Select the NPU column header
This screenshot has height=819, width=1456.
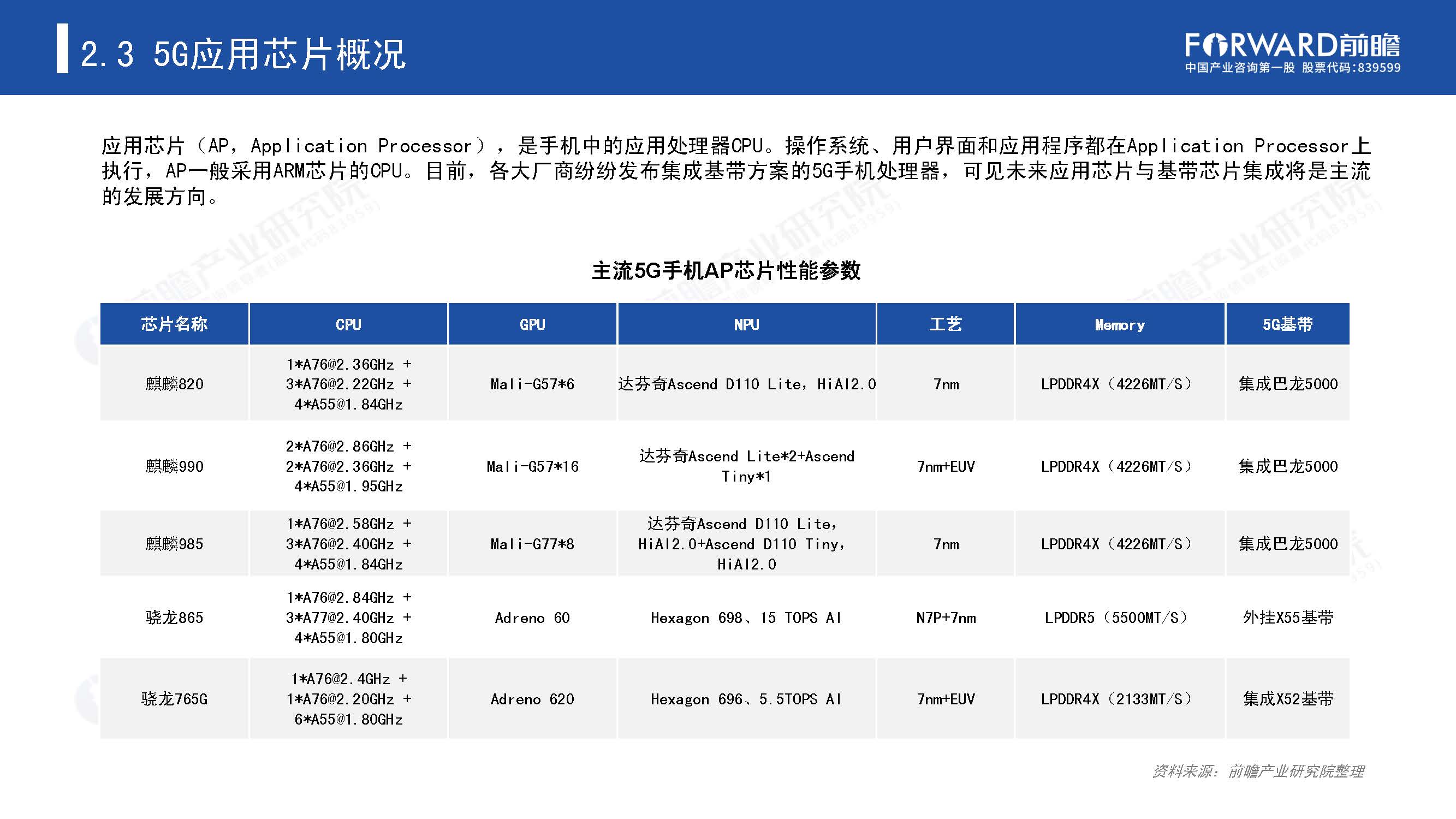click(745, 324)
